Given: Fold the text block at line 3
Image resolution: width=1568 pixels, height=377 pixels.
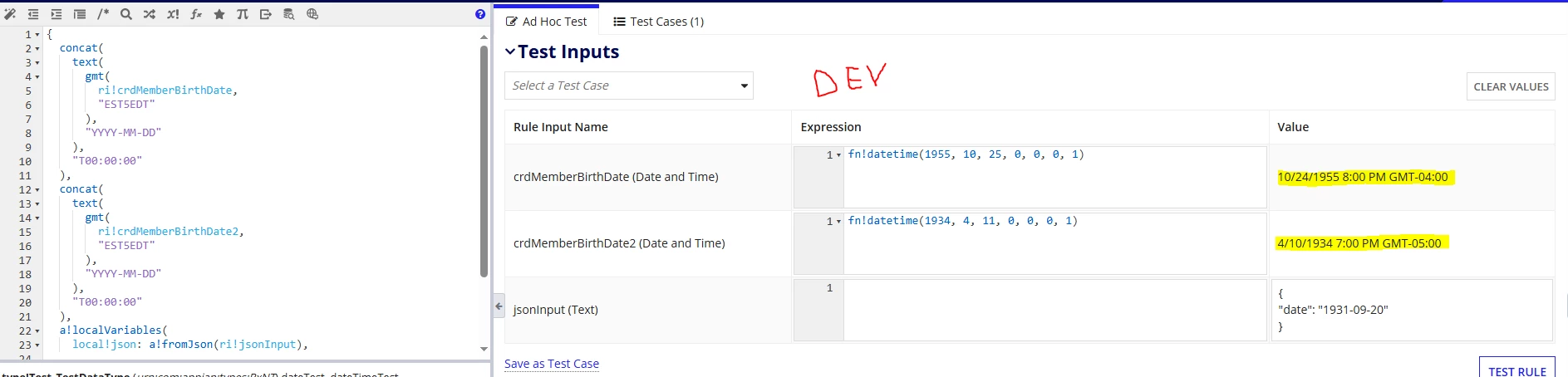Looking at the screenshot, I should coord(37,63).
